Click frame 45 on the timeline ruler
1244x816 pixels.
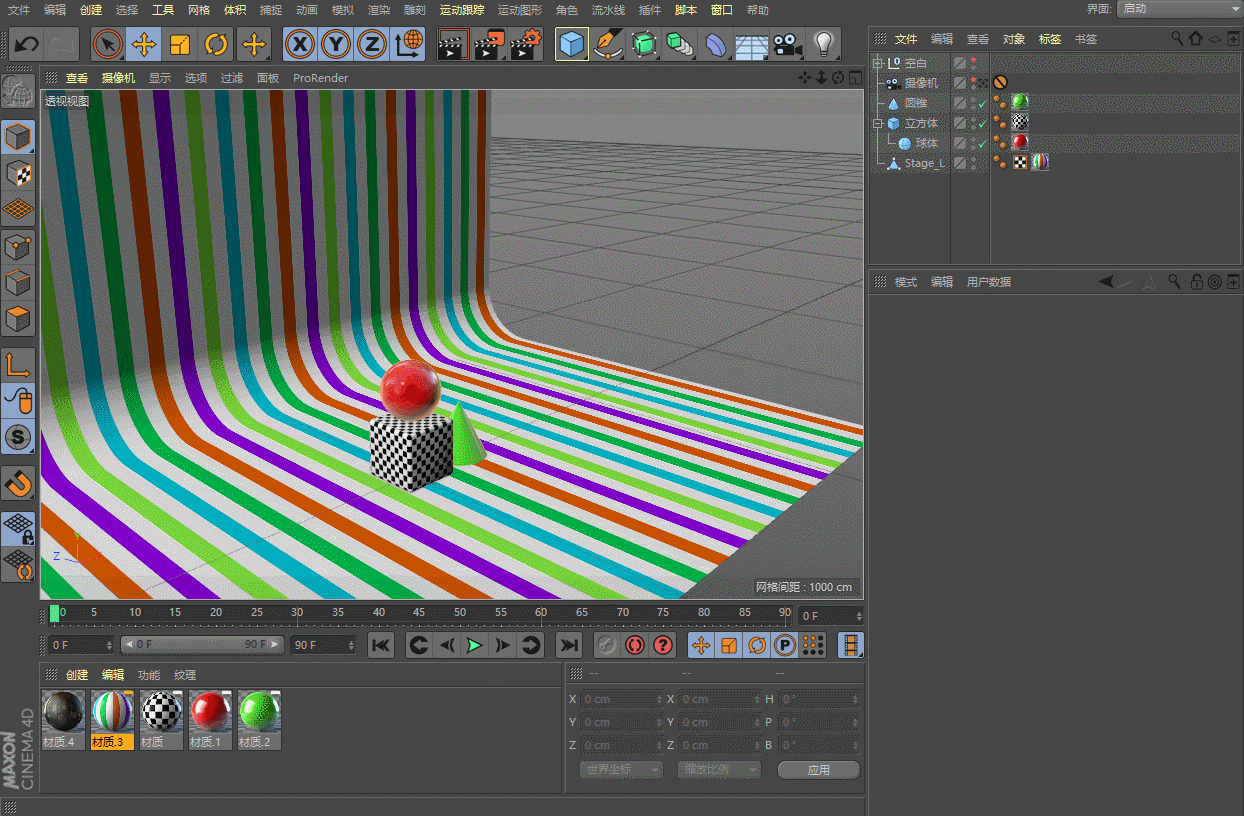pos(419,613)
